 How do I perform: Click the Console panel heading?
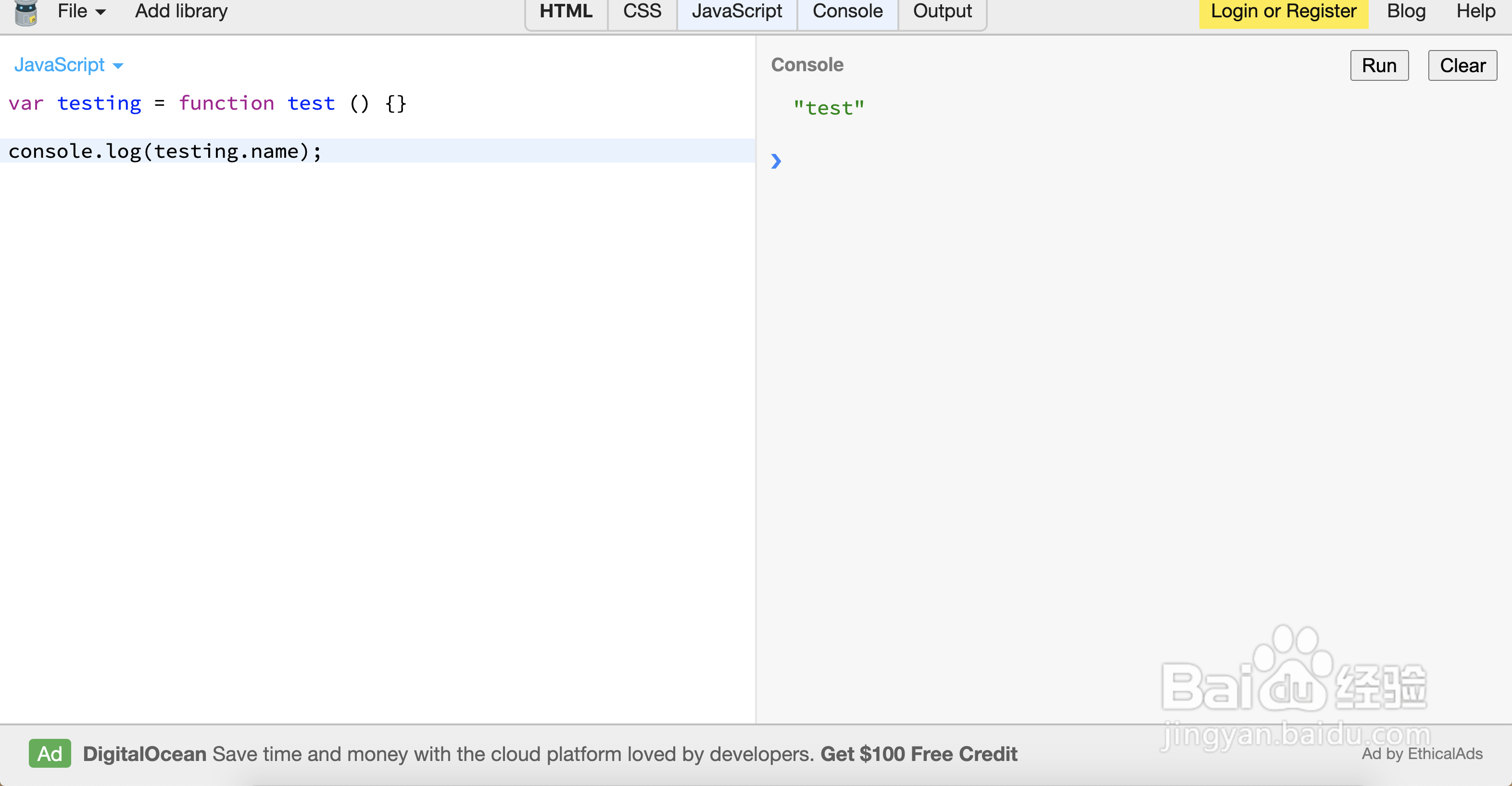coord(807,64)
